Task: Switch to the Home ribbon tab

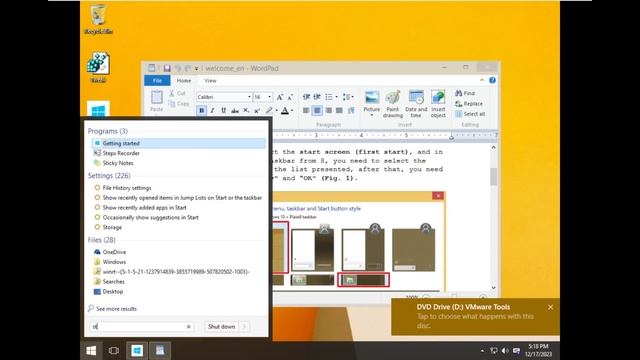Action: tap(184, 80)
